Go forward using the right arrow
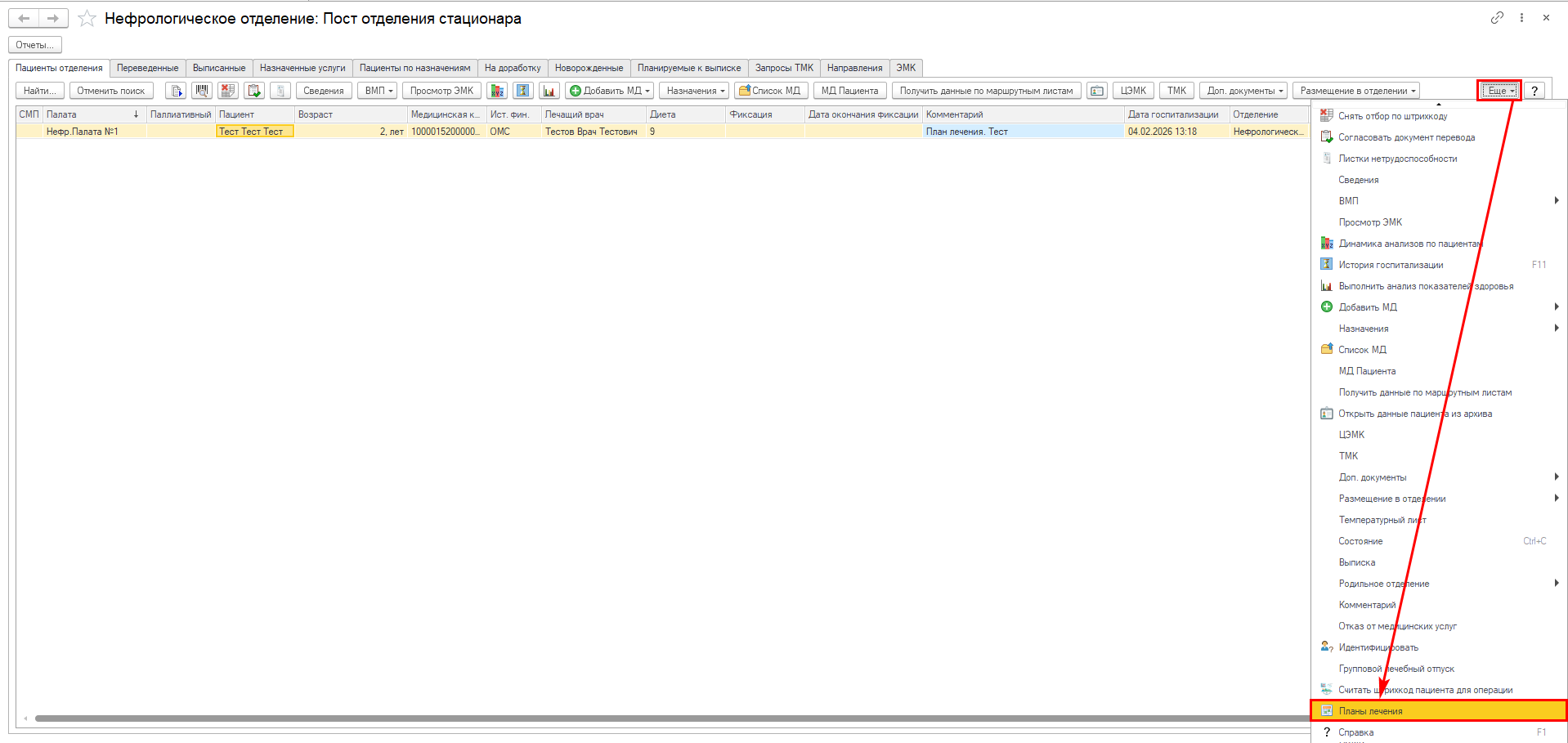Image resolution: width=1568 pixels, height=743 pixels. [x=53, y=18]
